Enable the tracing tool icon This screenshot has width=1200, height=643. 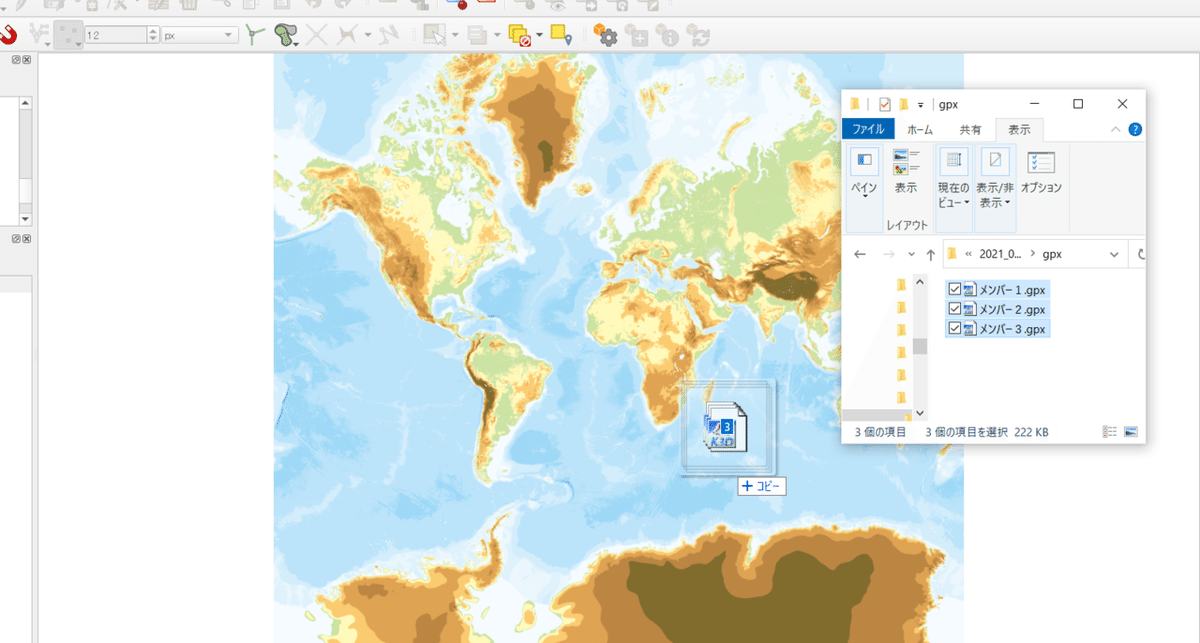tap(348, 35)
